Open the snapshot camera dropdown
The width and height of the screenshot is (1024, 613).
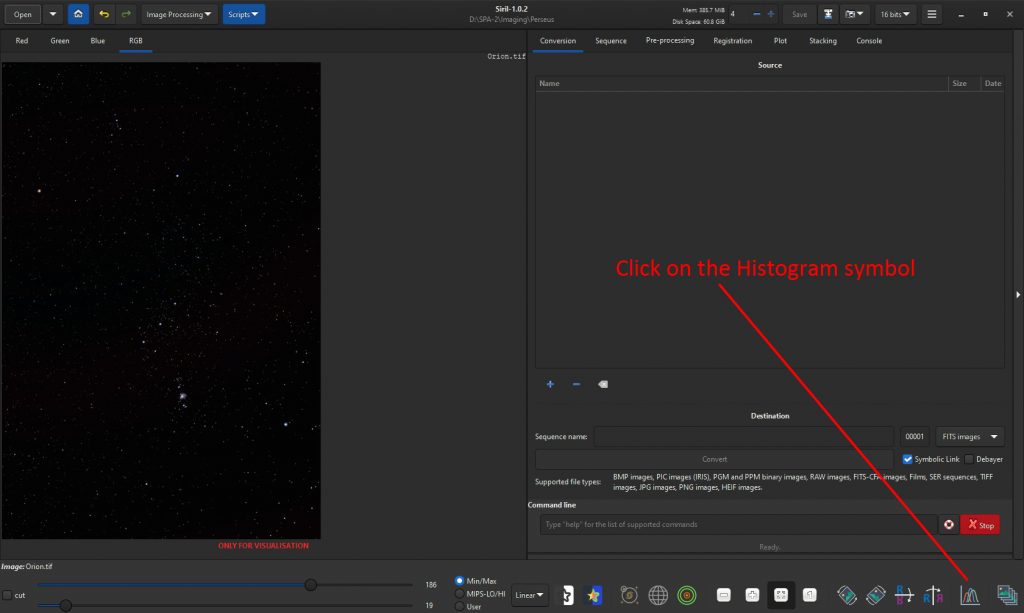[854, 14]
